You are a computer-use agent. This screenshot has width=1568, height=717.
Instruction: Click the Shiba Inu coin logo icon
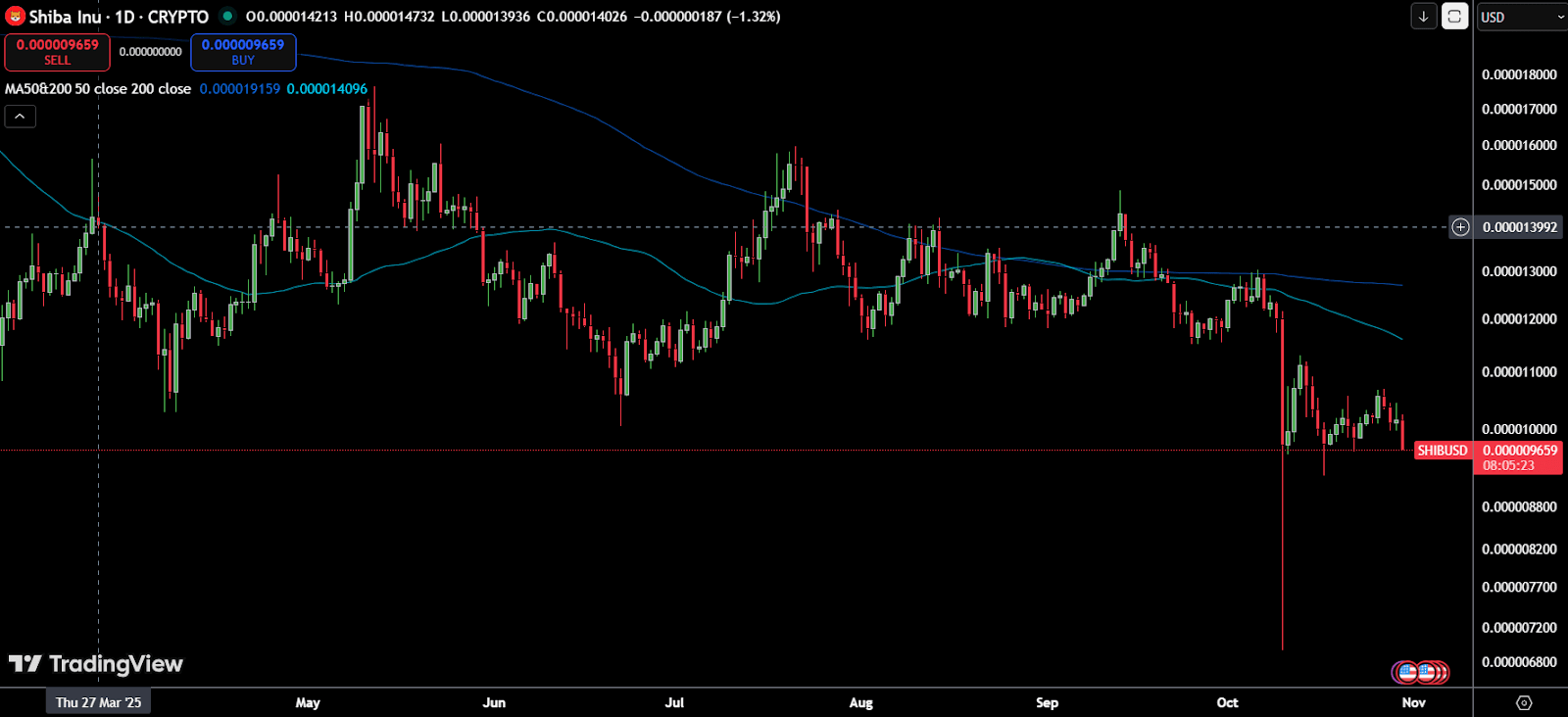click(15, 17)
